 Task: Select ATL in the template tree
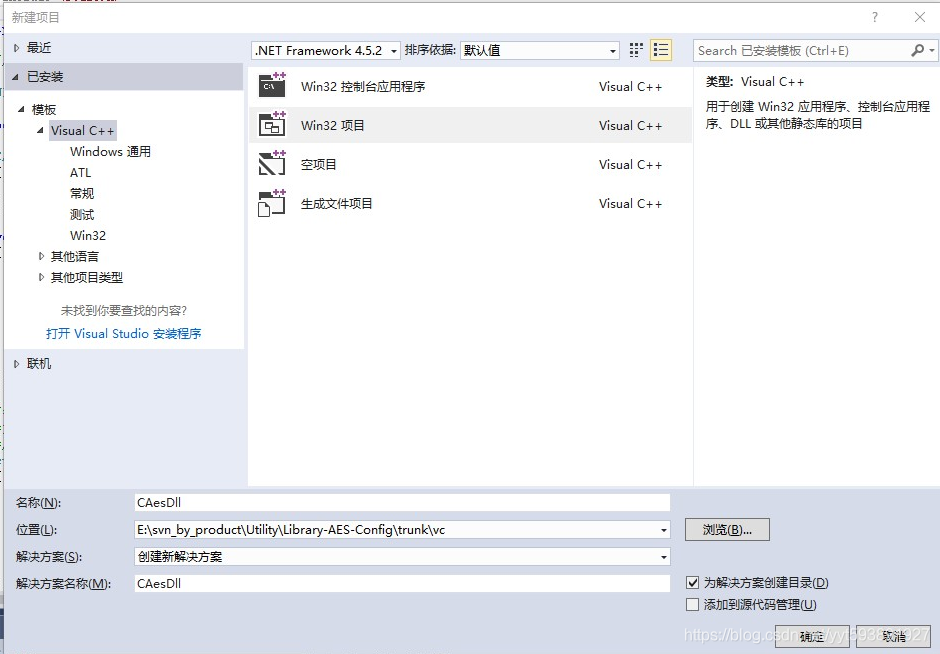pos(80,173)
